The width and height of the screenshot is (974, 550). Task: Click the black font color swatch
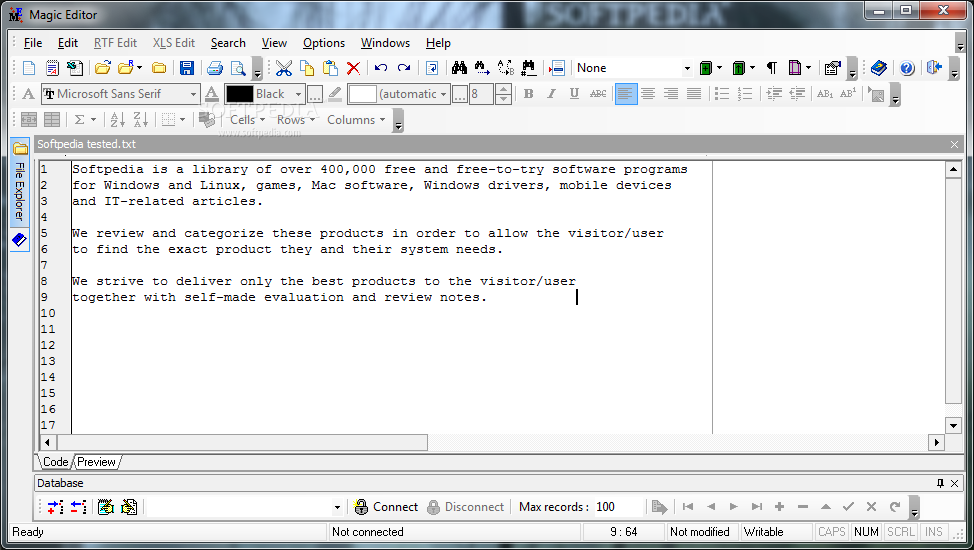240,94
